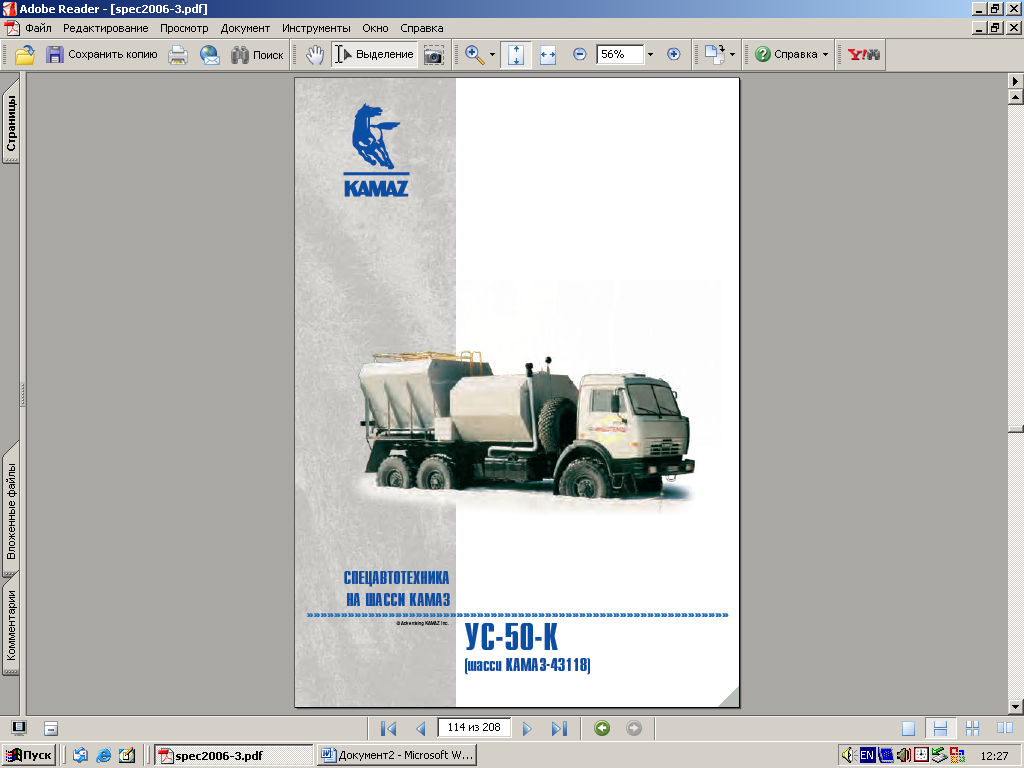Open the Редактирование menu
The image size is (1024, 768).
106,28
